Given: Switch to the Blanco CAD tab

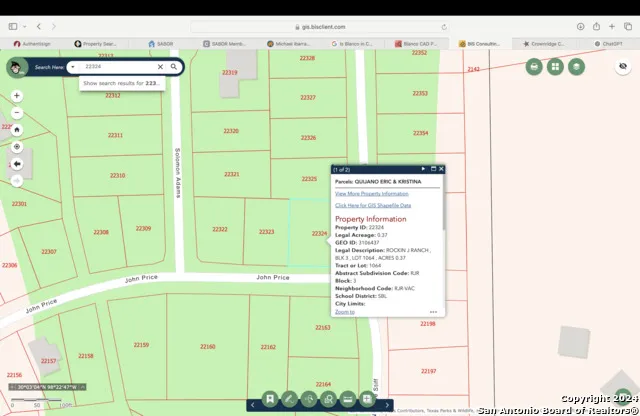Looking at the screenshot, I should coord(416,44).
